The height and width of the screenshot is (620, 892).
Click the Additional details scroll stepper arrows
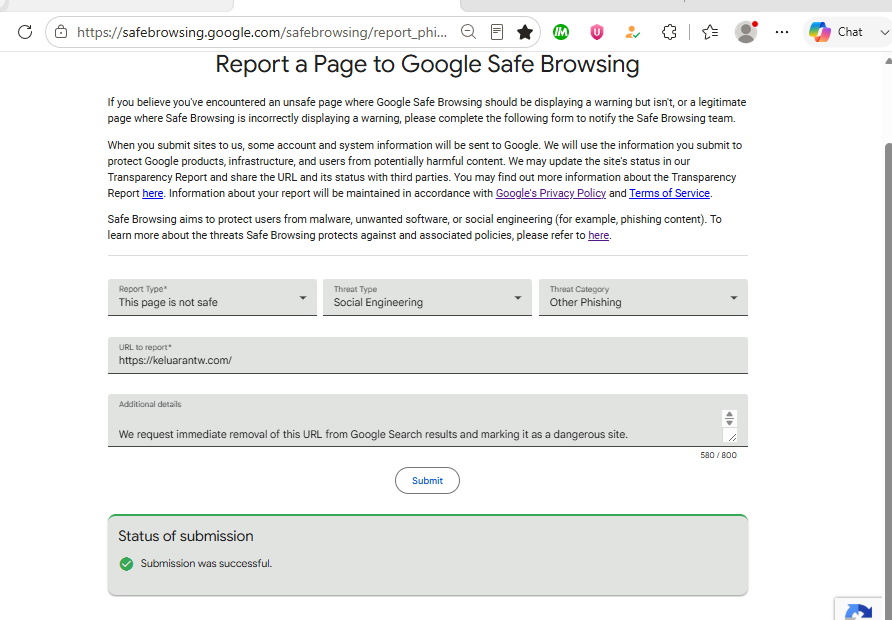coord(729,418)
